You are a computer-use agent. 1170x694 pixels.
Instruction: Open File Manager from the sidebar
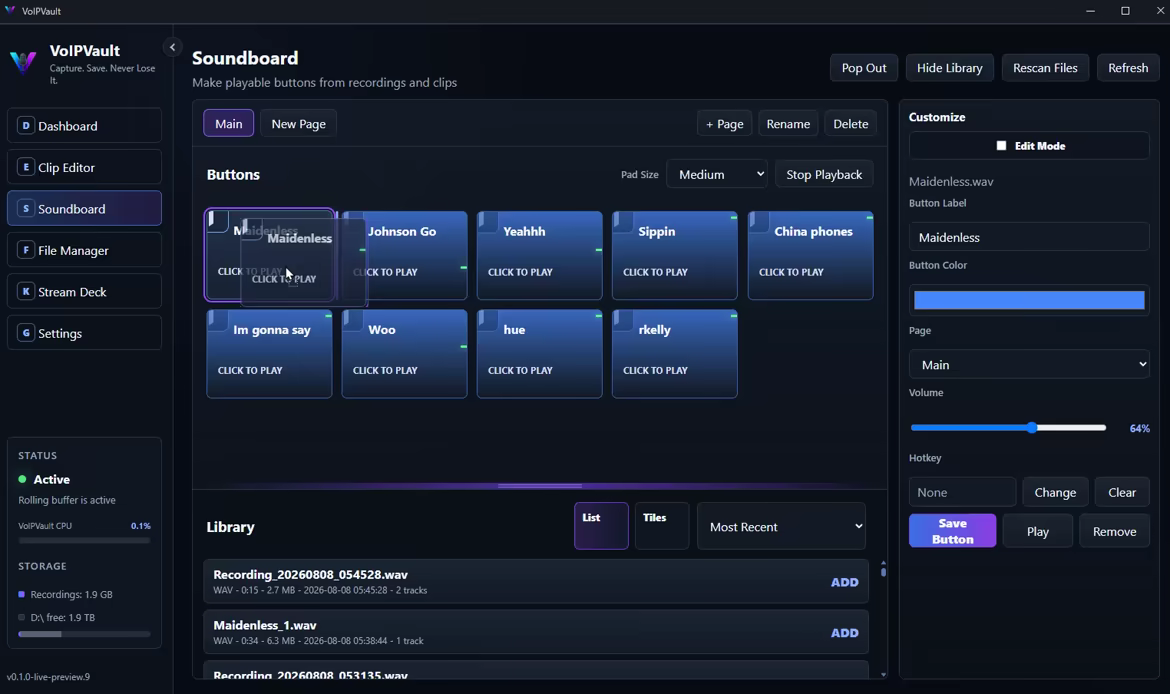tap(84, 250)
